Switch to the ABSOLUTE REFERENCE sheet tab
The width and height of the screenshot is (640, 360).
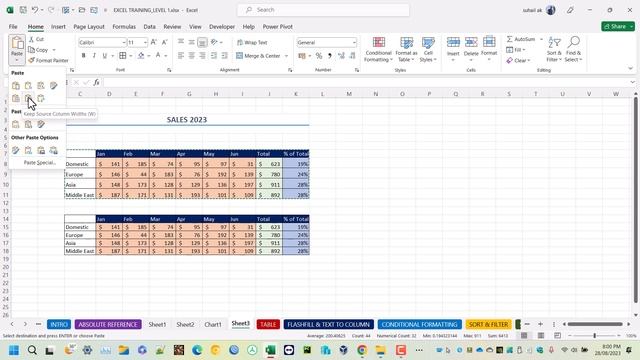coord(108,324)
